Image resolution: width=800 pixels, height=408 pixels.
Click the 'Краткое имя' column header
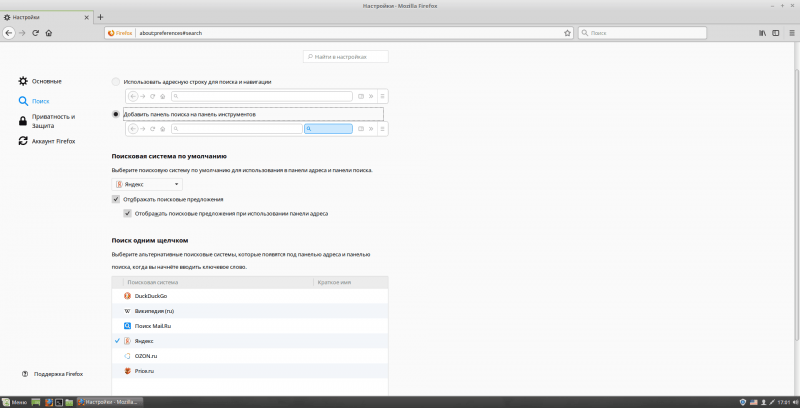coord(351,282)
